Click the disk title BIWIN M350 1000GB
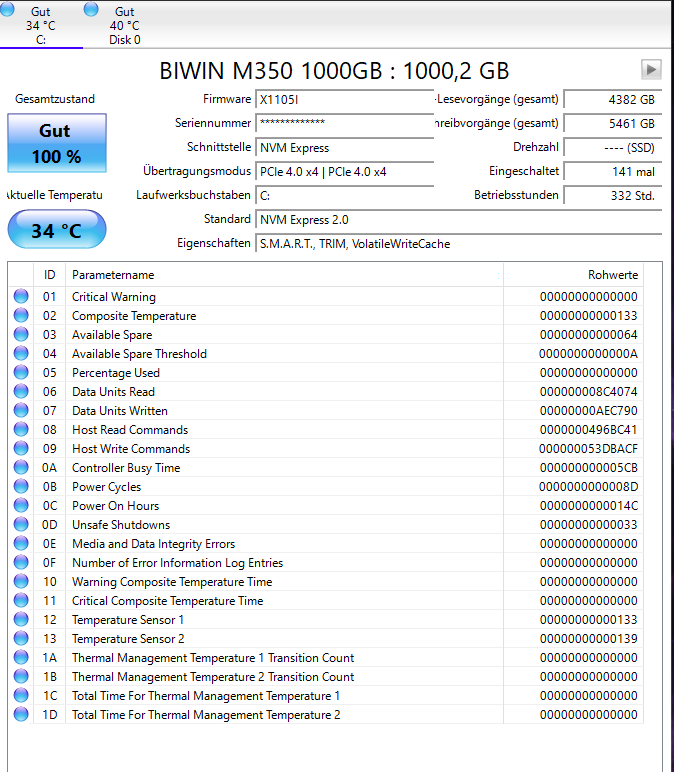This screenshot has width=674, height=772. pos(334,71)
